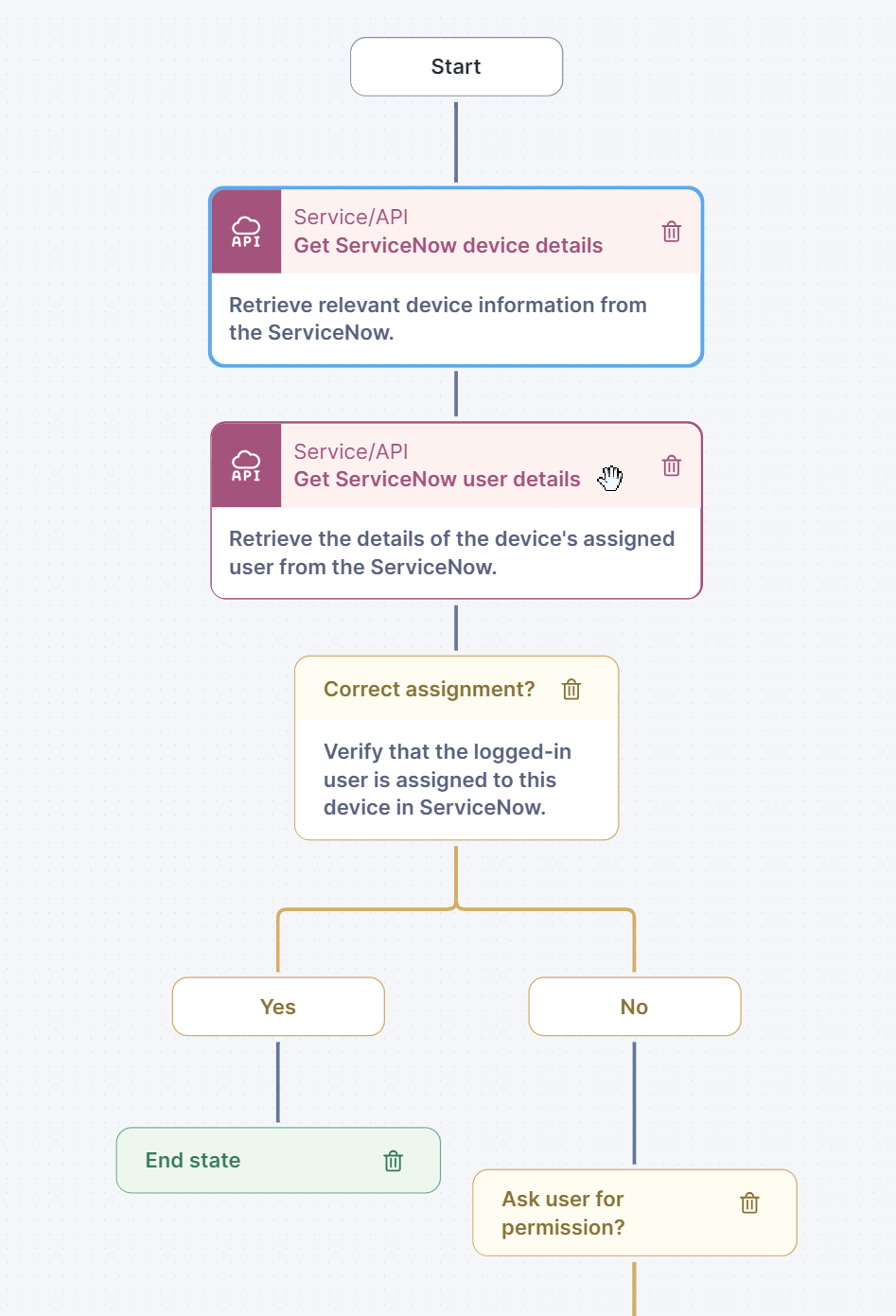Click connector line below the No branch
Image resolution: width=896 pixels, height=1316 pixels.
click(x=634, y=1103)
